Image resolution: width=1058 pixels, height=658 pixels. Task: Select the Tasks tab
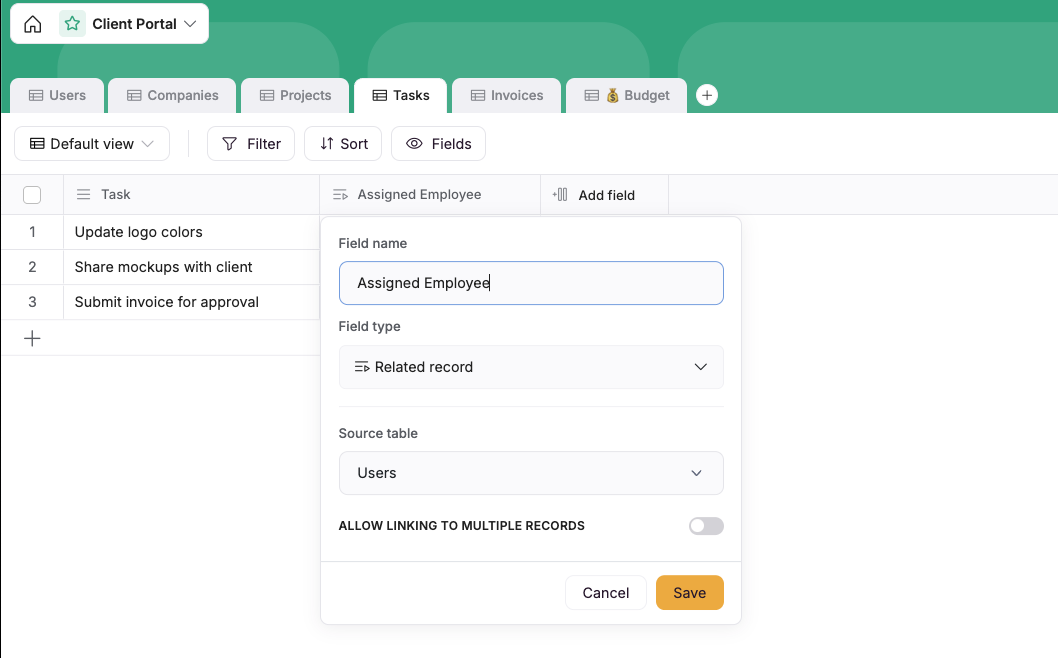click(401, 95)
